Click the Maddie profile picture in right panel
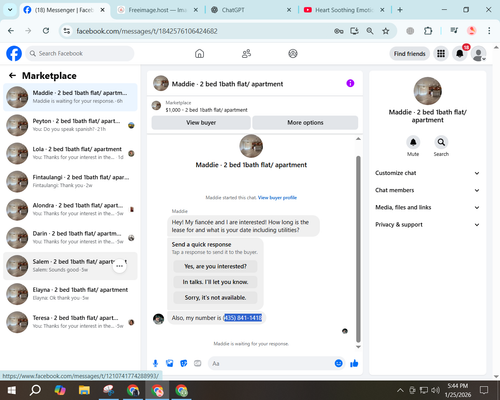 [428, 91]
